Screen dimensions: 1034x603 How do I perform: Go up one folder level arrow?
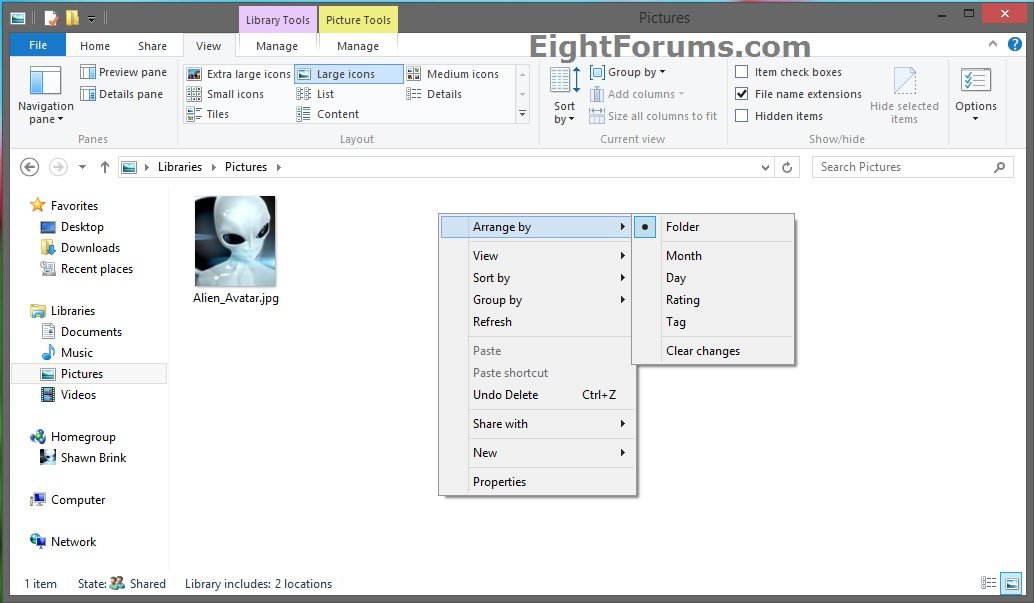pos(105,167)
